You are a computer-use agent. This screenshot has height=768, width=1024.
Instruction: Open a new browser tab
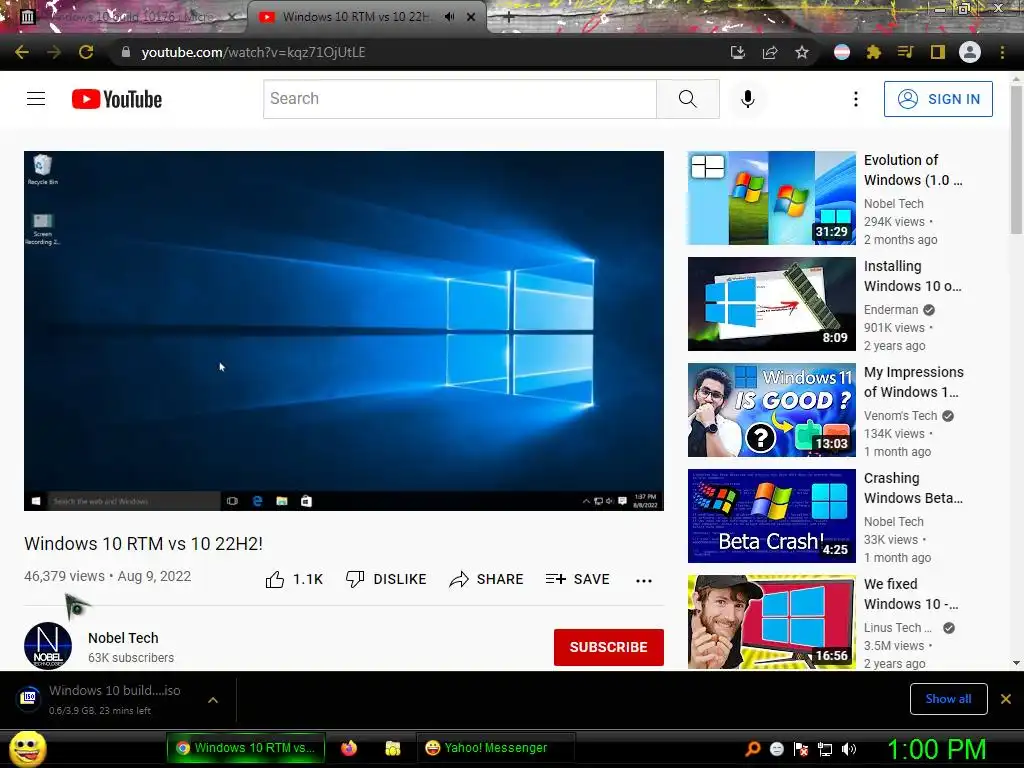(x=509, y=18)
